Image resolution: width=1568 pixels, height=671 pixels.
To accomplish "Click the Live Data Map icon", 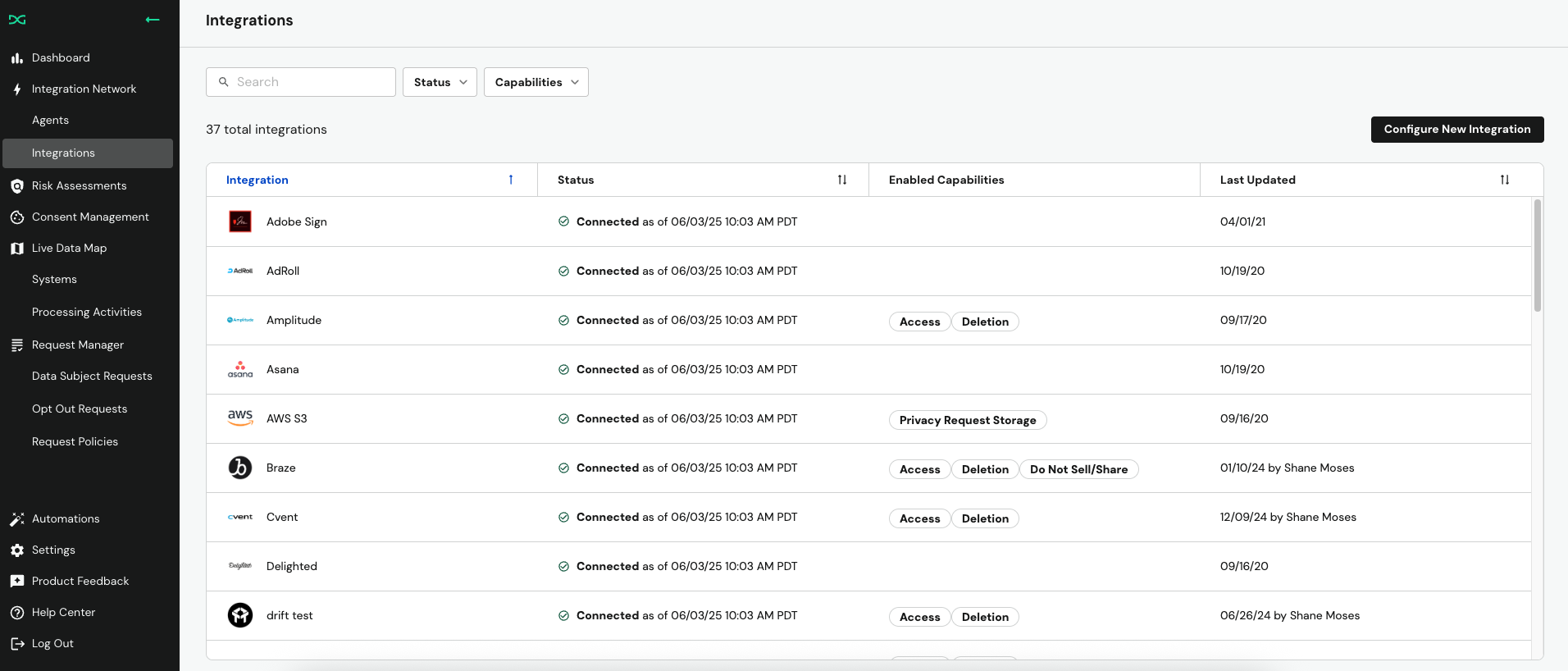I will pos(17,249).
